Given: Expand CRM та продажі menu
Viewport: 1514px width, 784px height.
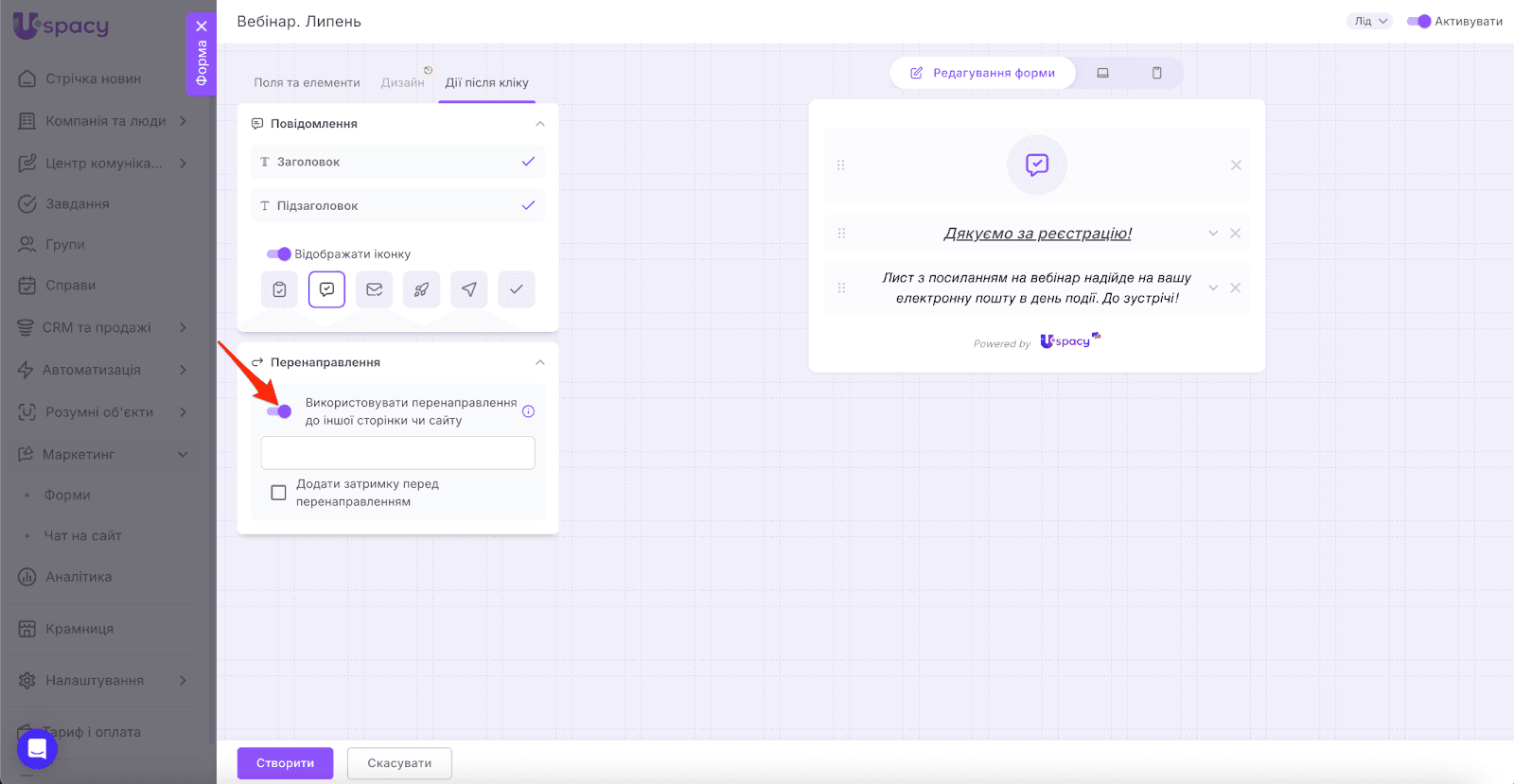Looking at the screenshot, I should [x=183, y=327].
